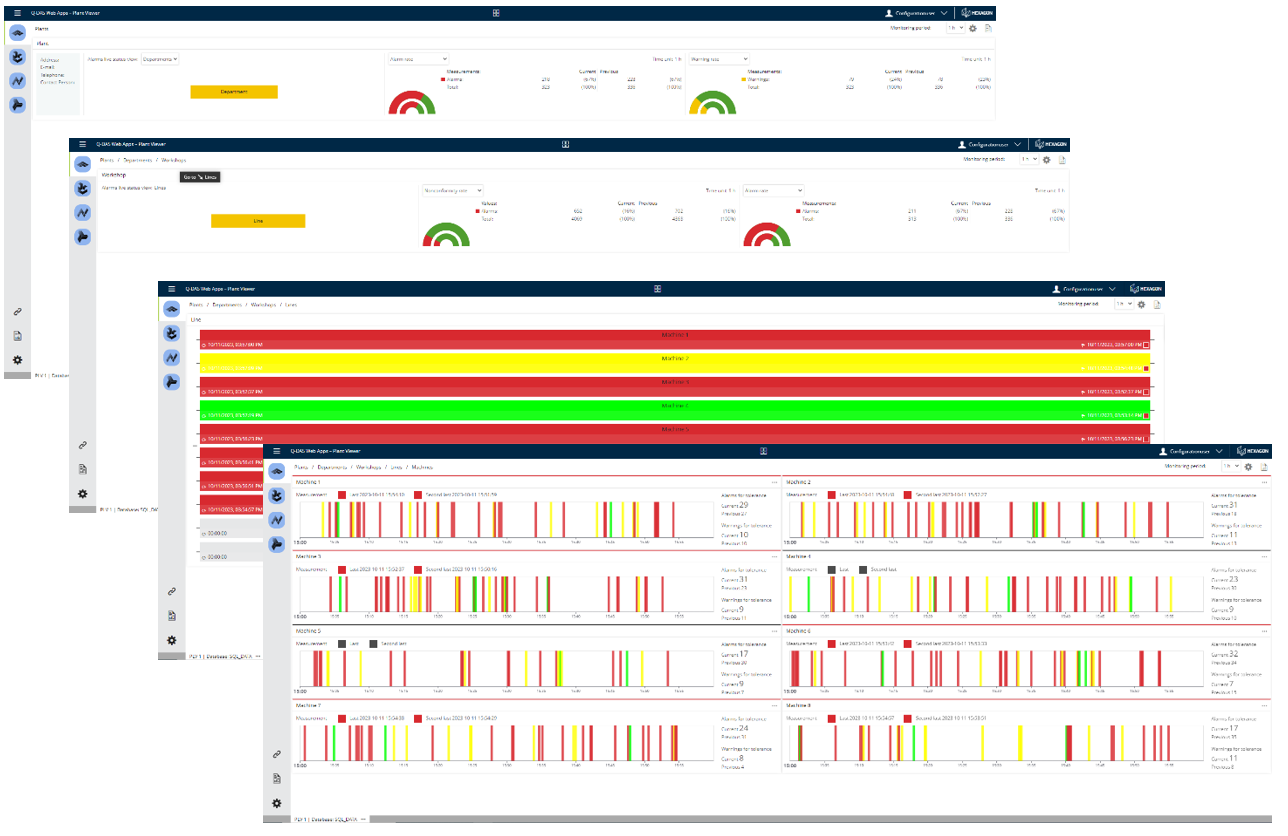Screen dimensions: 1288x836
Task: Click yellow Line button in Workshop window
Action: pos(258,221)
